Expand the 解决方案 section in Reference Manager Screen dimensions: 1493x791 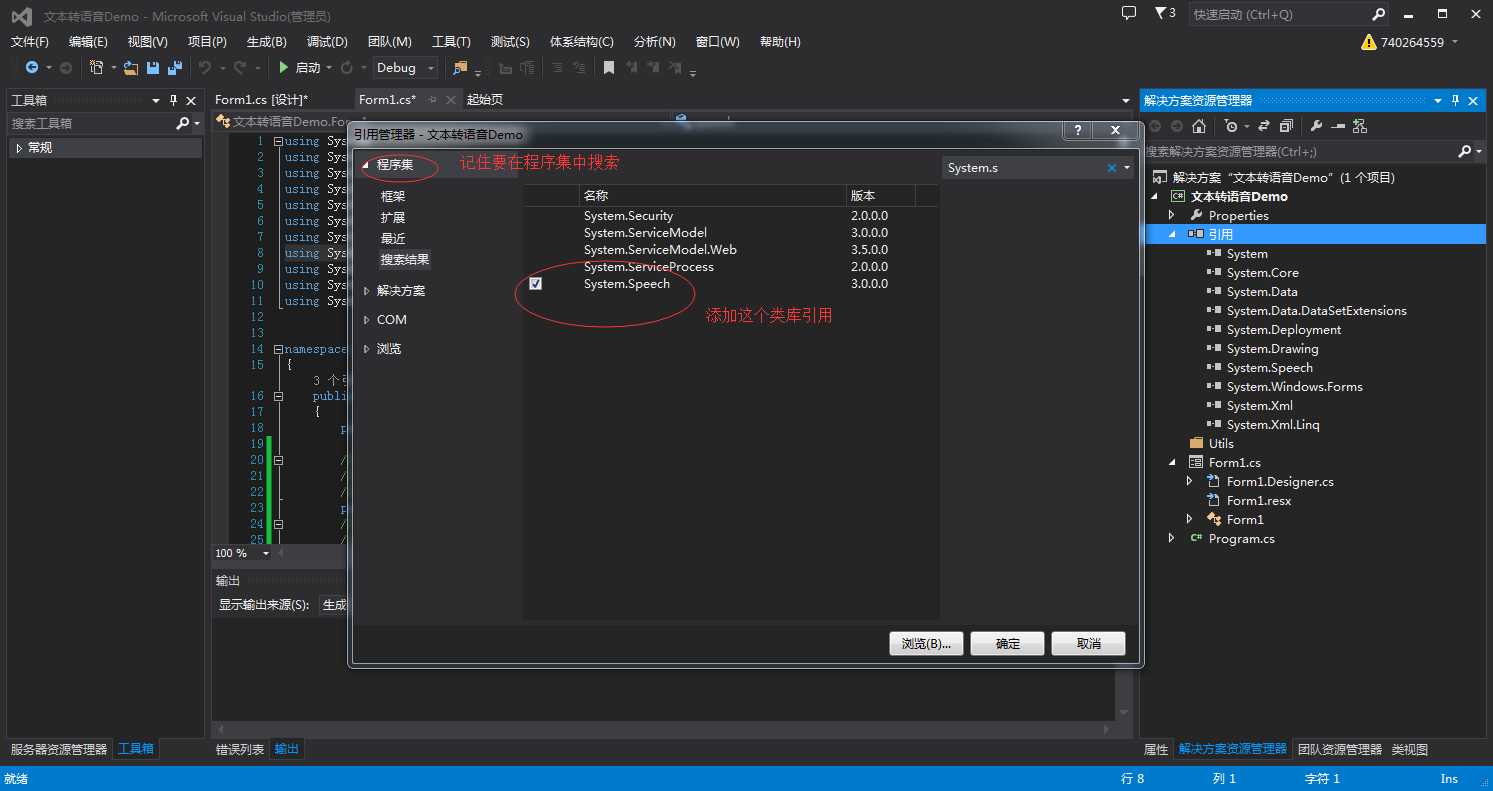click(x=366, y=291)
